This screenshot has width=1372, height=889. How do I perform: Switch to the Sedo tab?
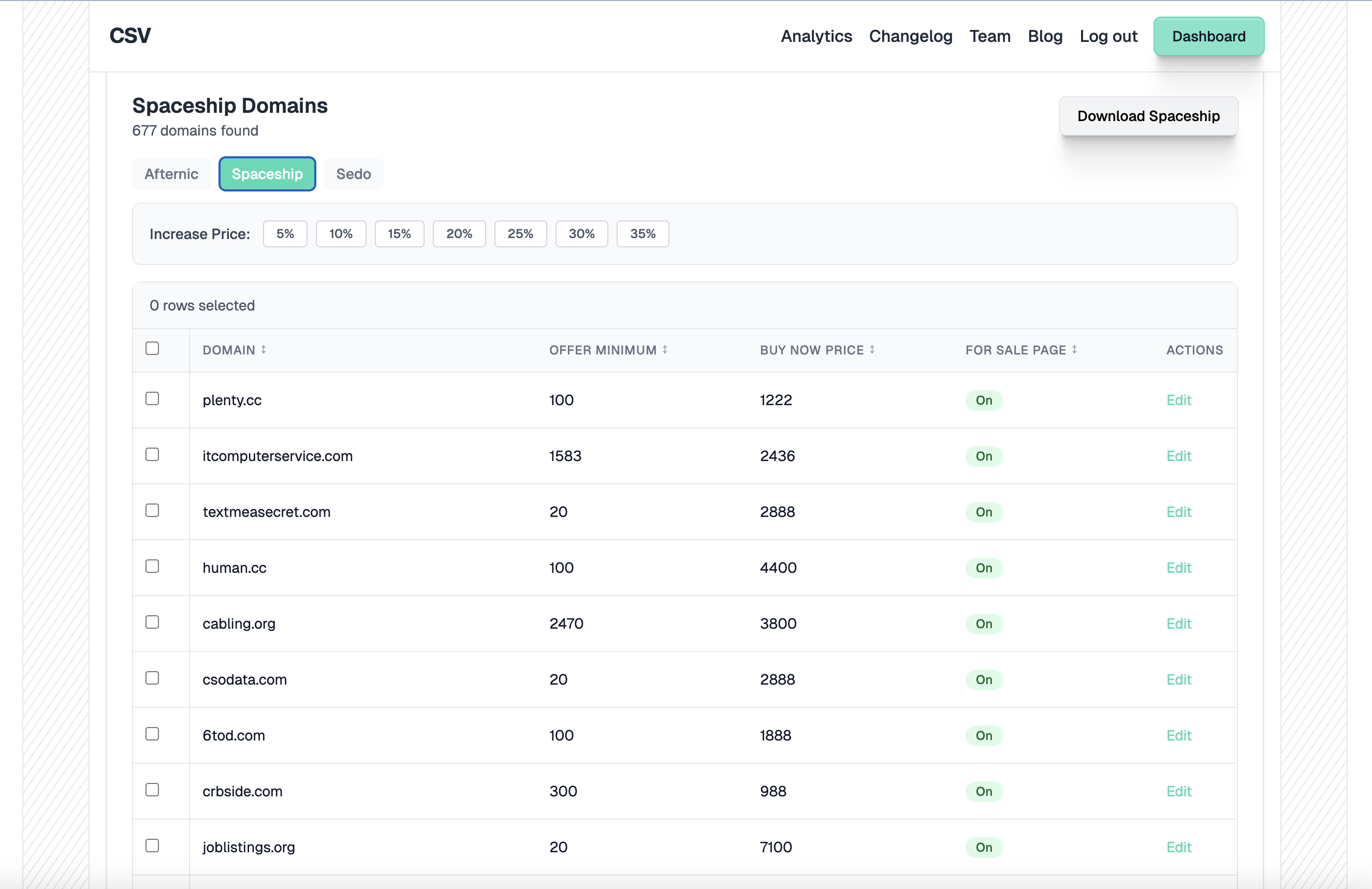354,173
